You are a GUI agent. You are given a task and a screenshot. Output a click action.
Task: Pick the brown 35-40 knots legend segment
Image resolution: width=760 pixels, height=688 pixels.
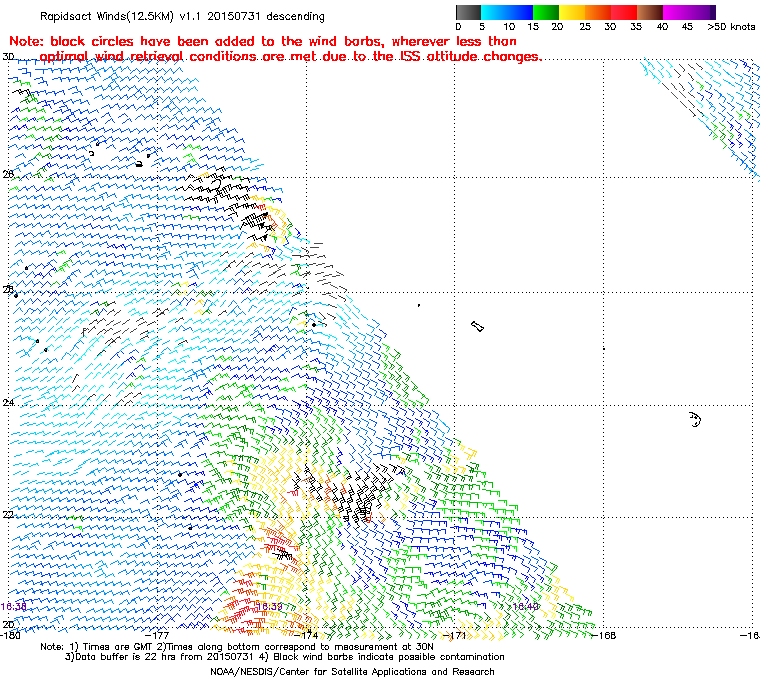pyautogui.click(x=650, y=12)
